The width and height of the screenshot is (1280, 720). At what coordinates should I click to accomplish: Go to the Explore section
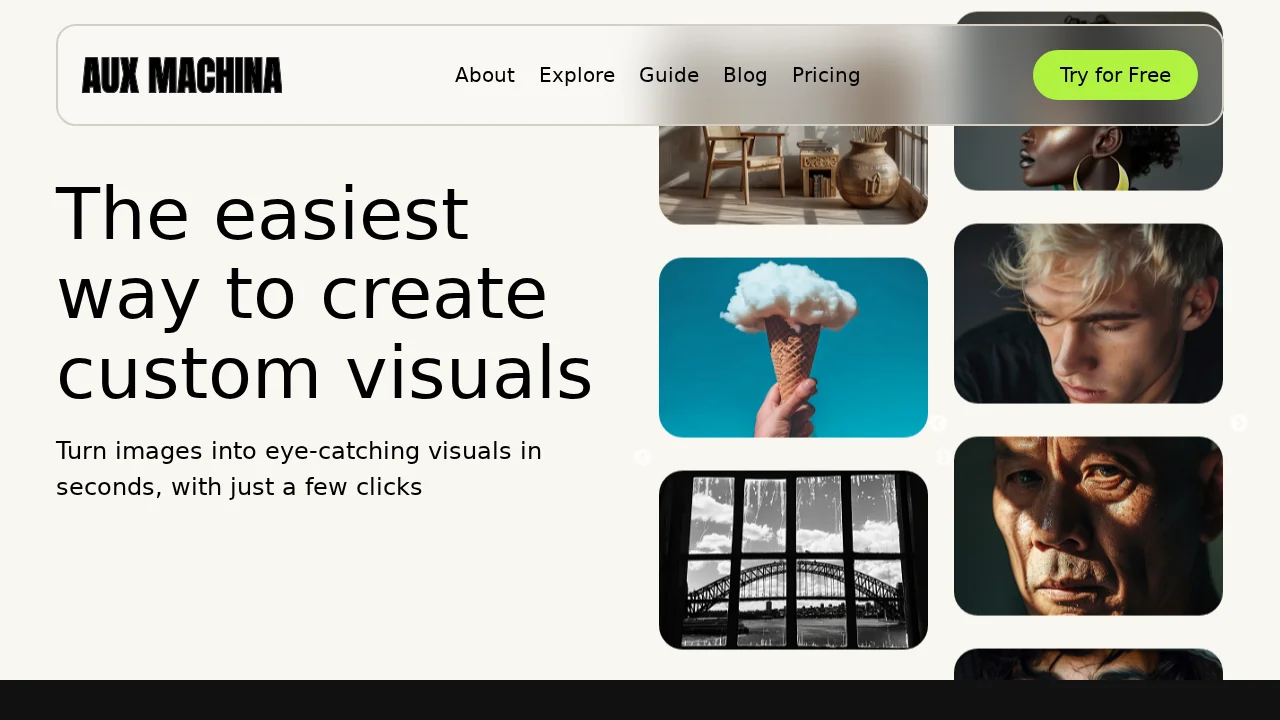(577, 76)
